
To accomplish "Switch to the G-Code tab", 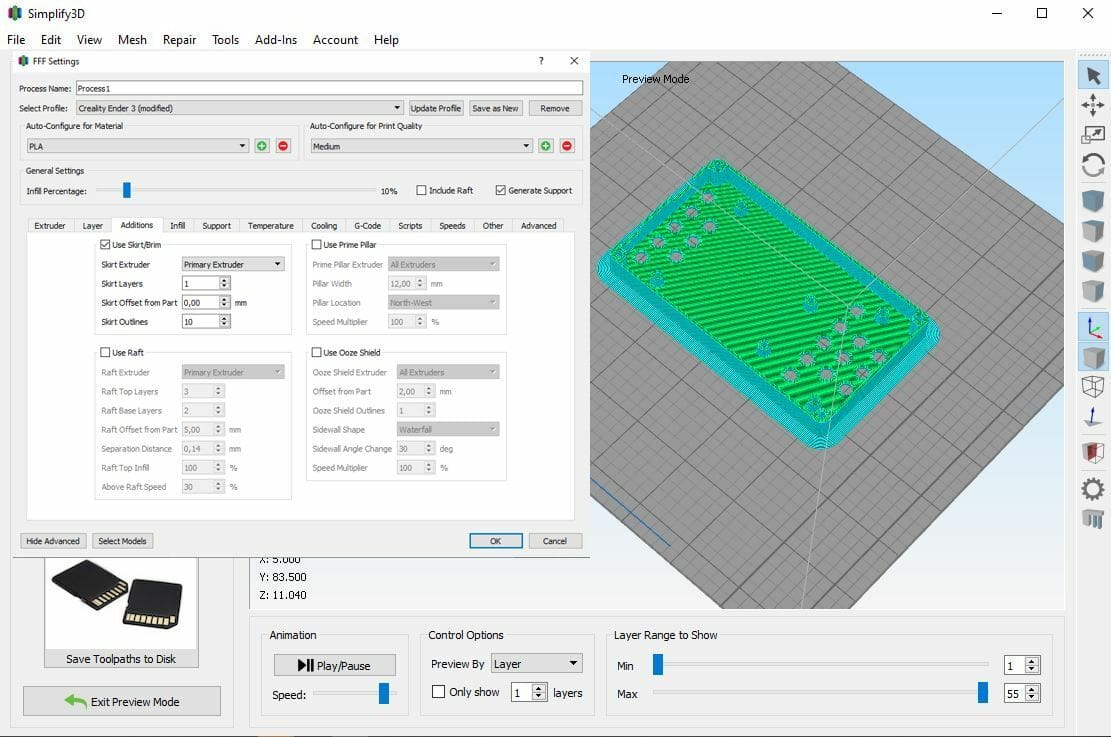I will point(368,225).
